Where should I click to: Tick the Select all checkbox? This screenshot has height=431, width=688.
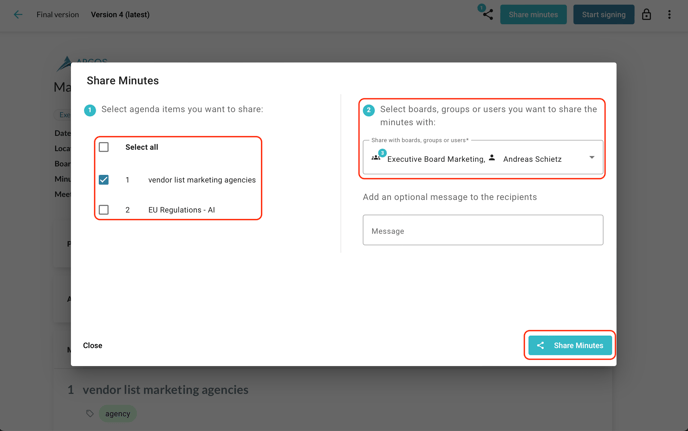point(104,147)
